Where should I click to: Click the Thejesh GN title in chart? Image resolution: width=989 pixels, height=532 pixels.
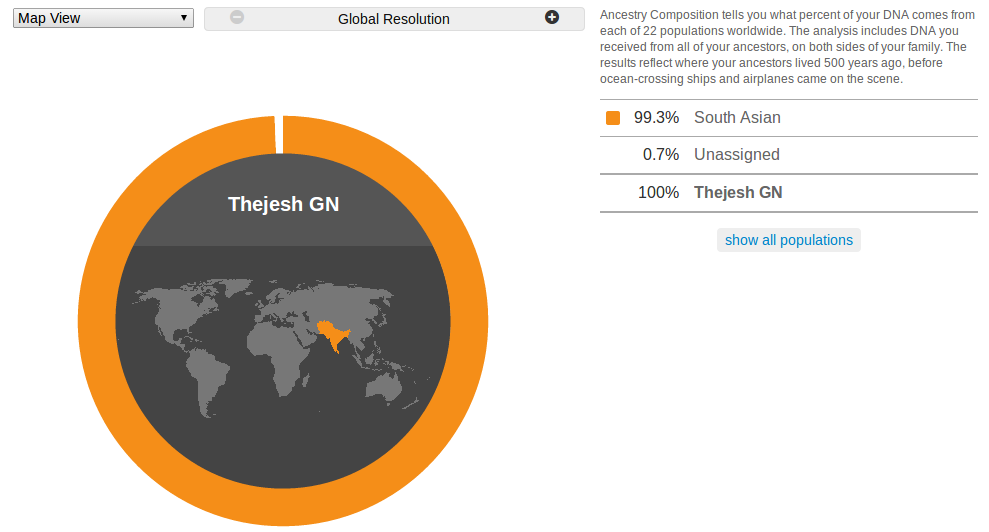(x=283, y=204)
